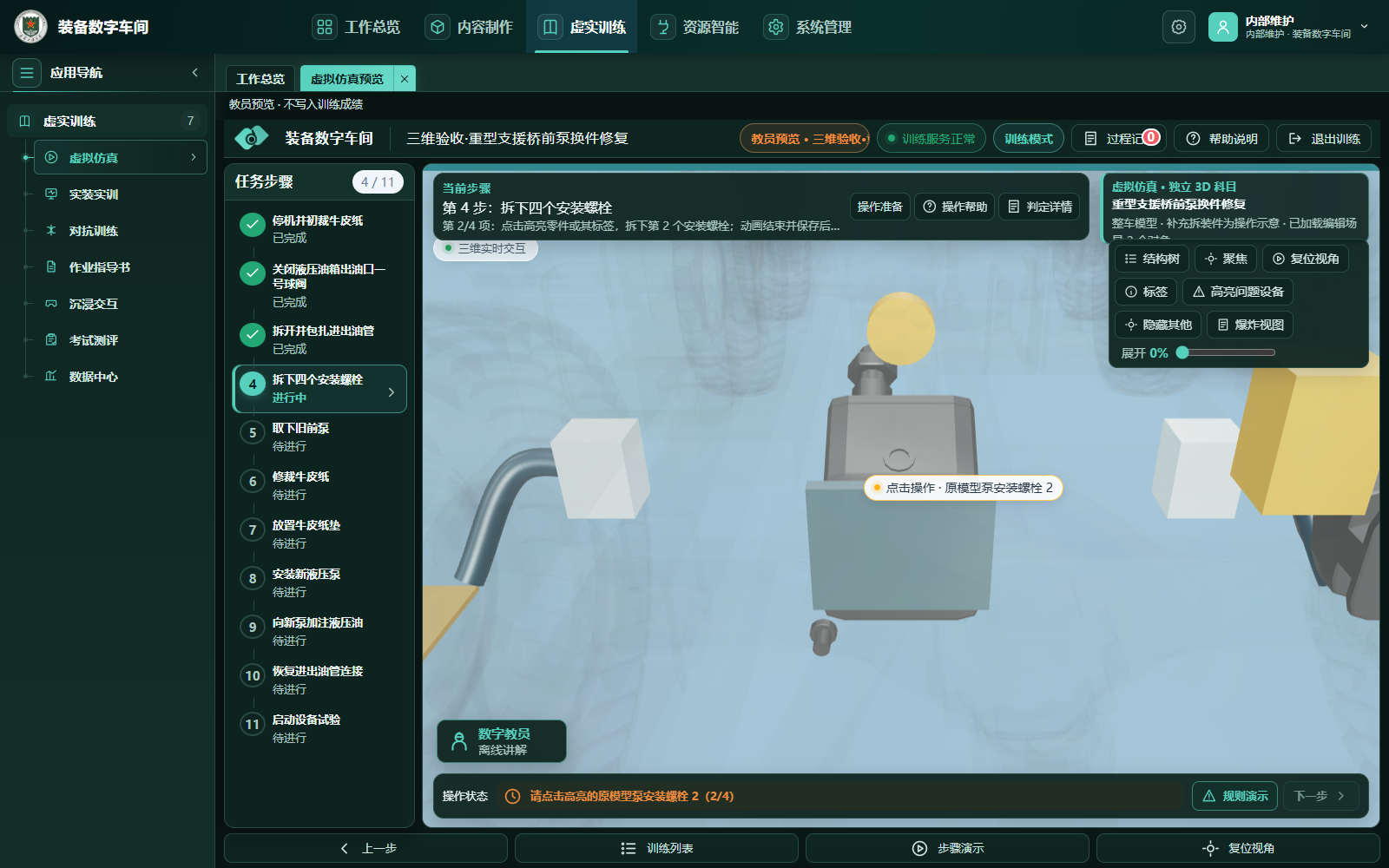Click the settings gear icon in header
This screenshot has height=868, width=1389.
pyautogui.click(x=1178, y=27)
